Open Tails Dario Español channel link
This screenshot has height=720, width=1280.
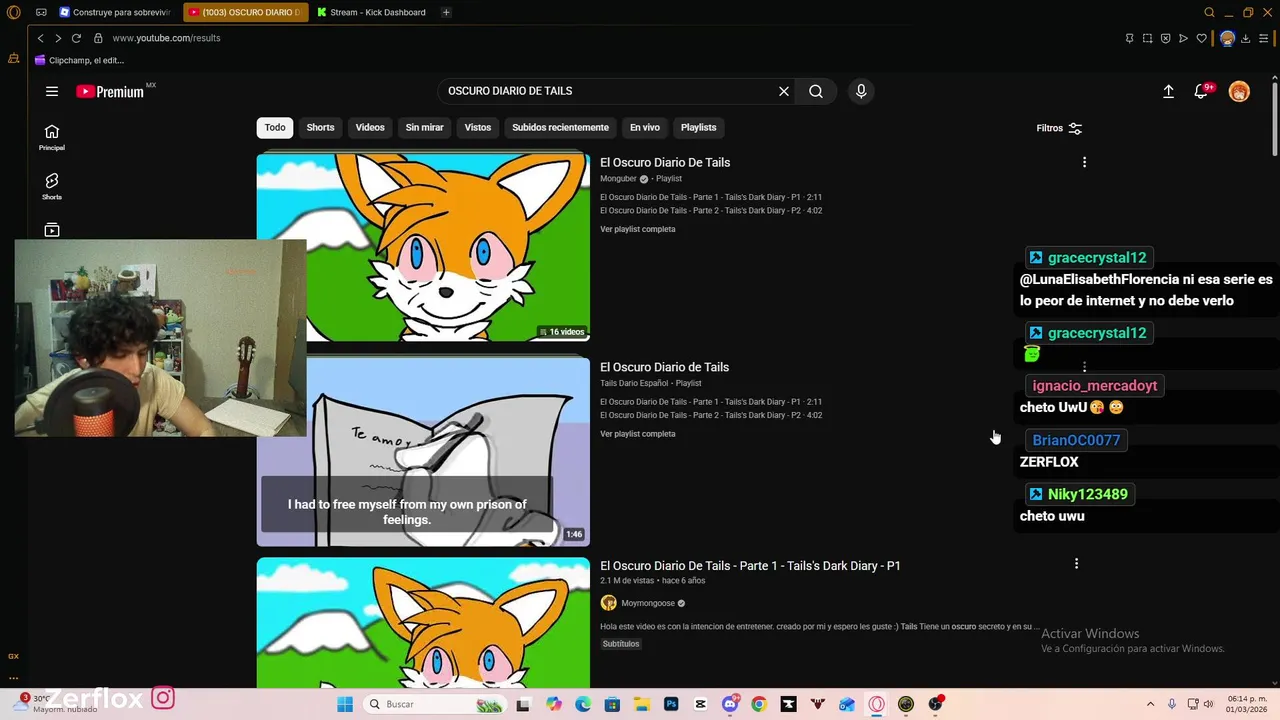[x=635, y=383]
